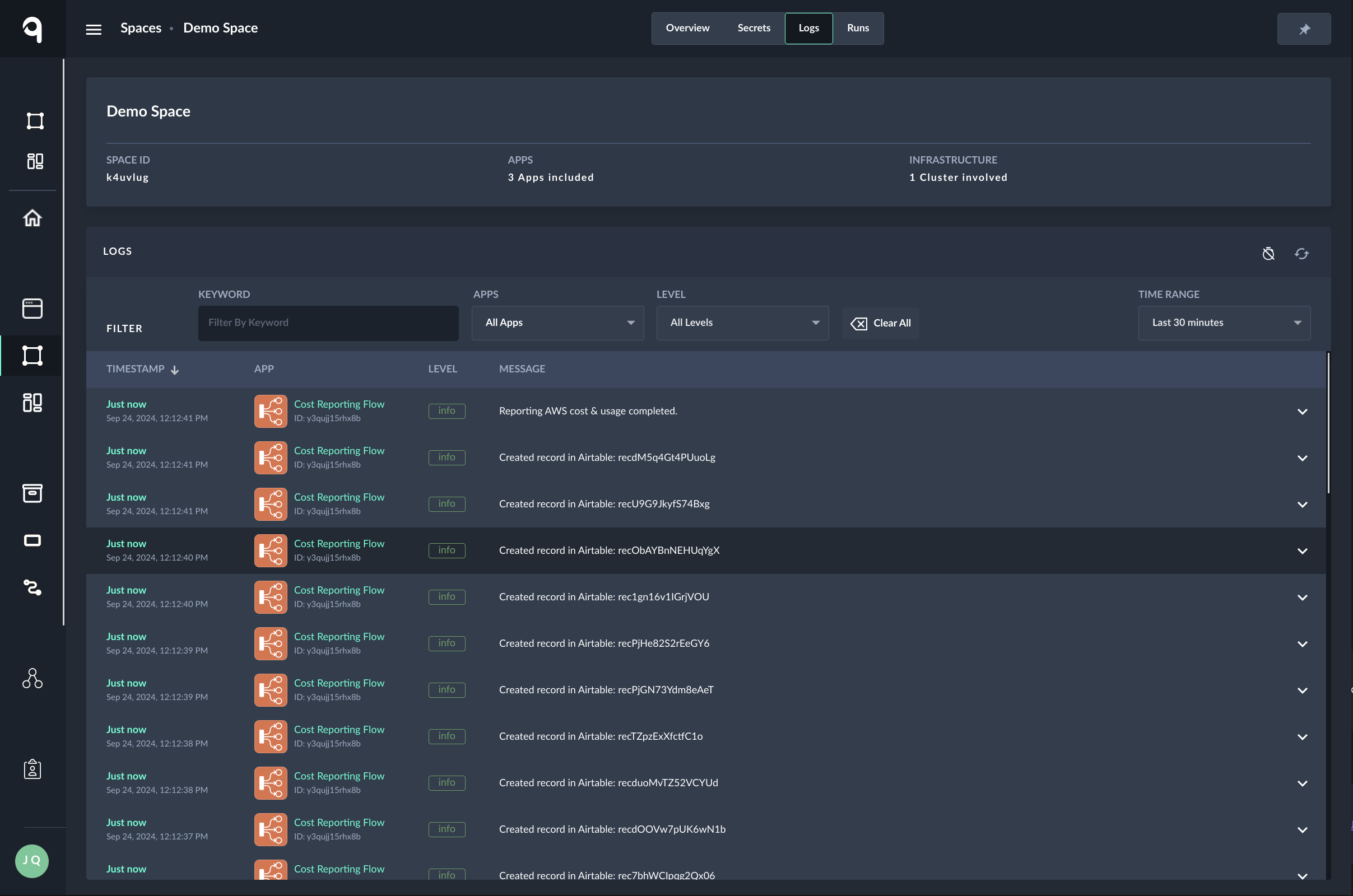Click the lower dashboard grid icon in sidebar
1353x896 pixels.
[32, 402]
